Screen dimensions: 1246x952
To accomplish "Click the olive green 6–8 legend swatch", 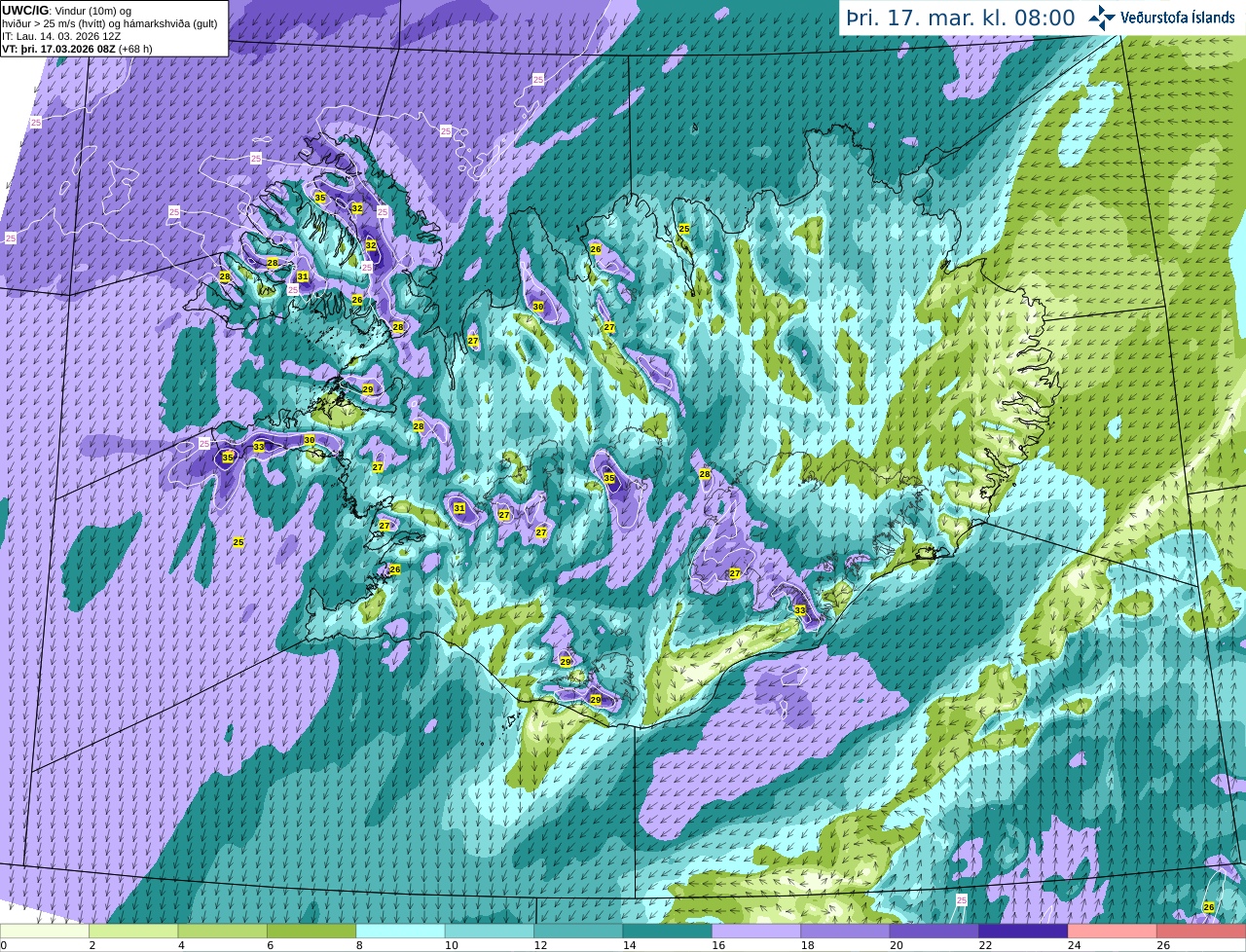I will click(x=311, y=932).
